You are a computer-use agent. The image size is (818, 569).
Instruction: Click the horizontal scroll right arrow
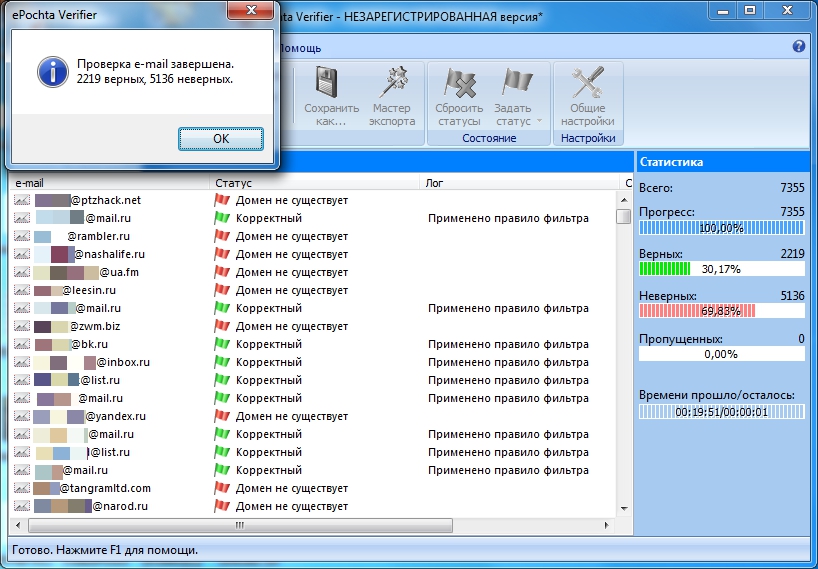point(607,525)
